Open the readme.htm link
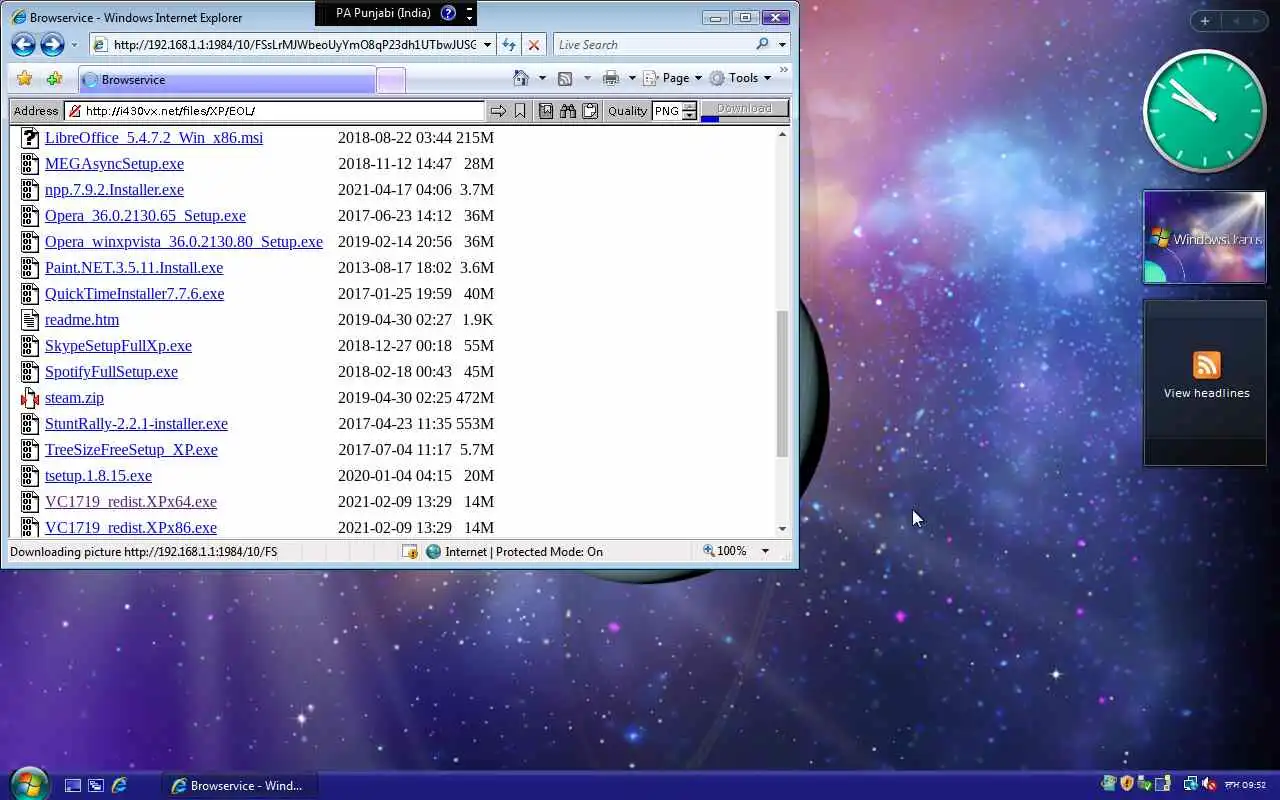This screenshot has height=800, width=1280. pyautogui.click(x=82, y=319)
